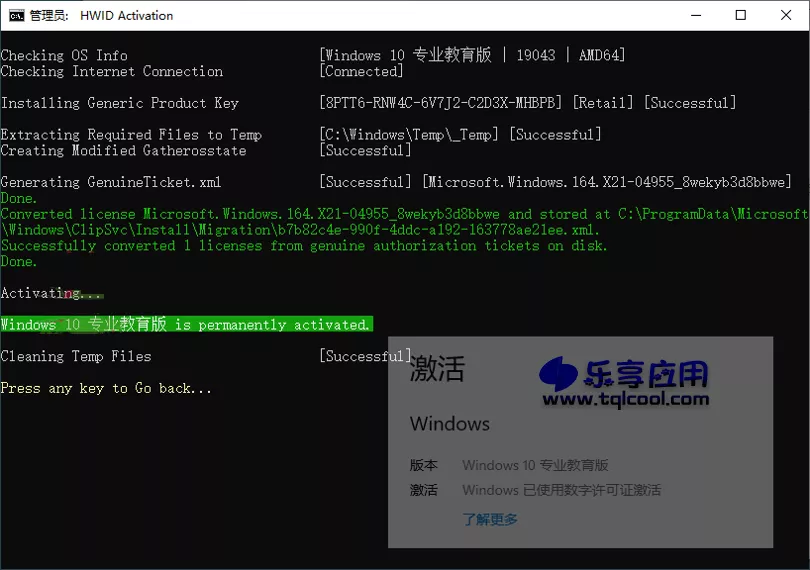The width and height of the screenshot is (810, 570).
Task: Click '[Successful]' on the Gatherosstate line
Action: tap(365, 150)
